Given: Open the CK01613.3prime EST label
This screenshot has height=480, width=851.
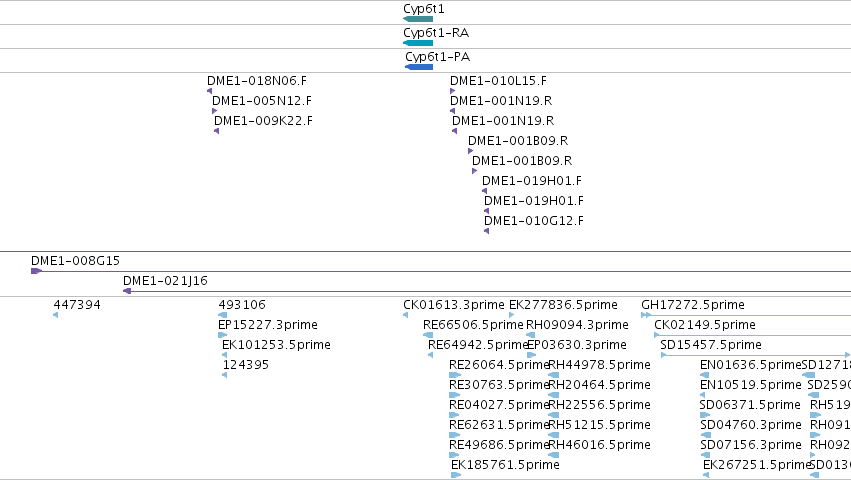Looking at the screenshot, I should click(454, 305).
